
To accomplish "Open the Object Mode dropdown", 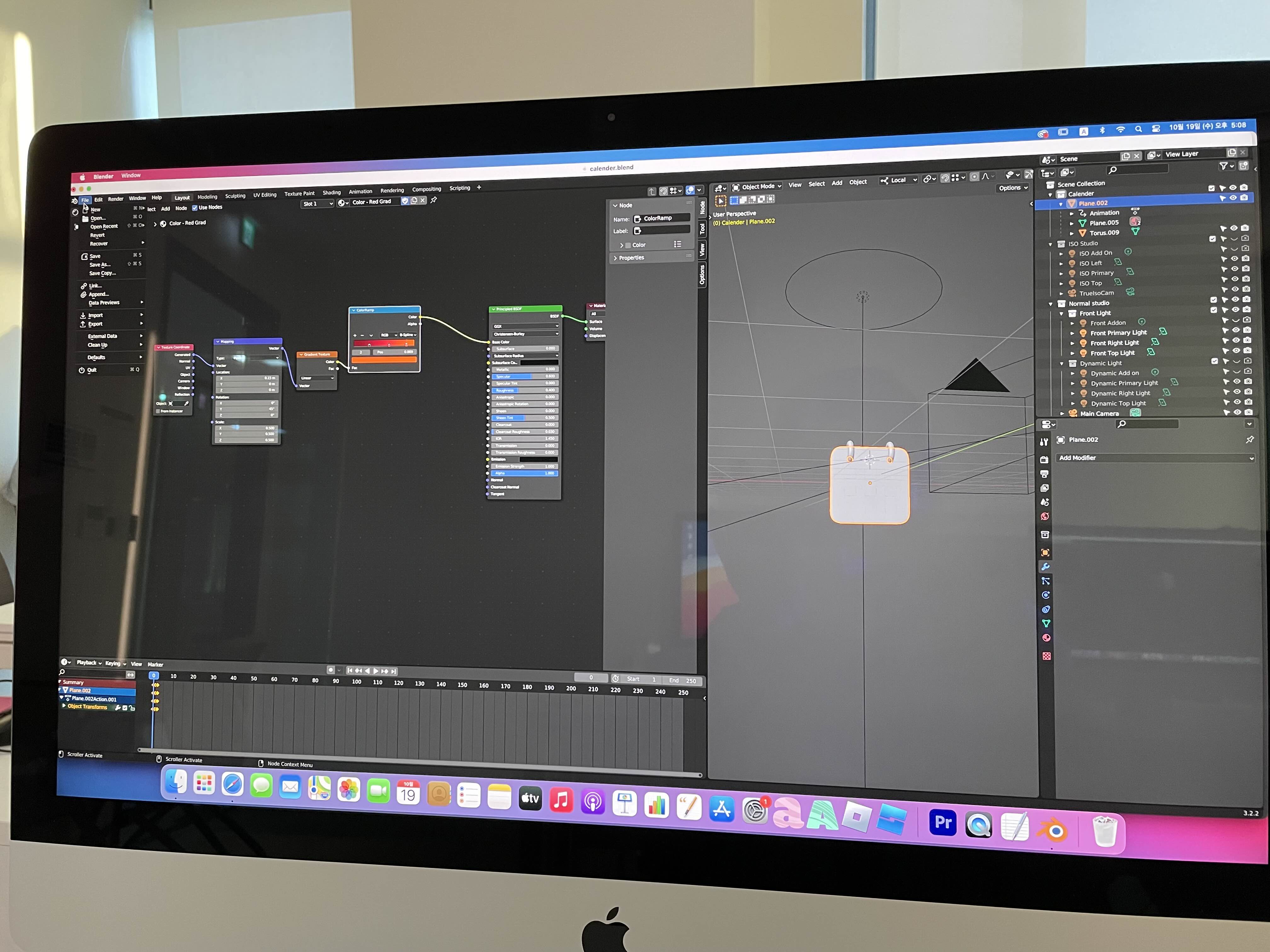I will 757,187.
